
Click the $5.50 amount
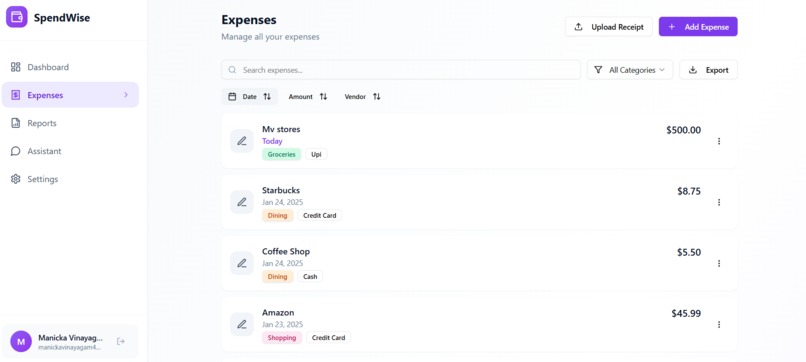689,252
